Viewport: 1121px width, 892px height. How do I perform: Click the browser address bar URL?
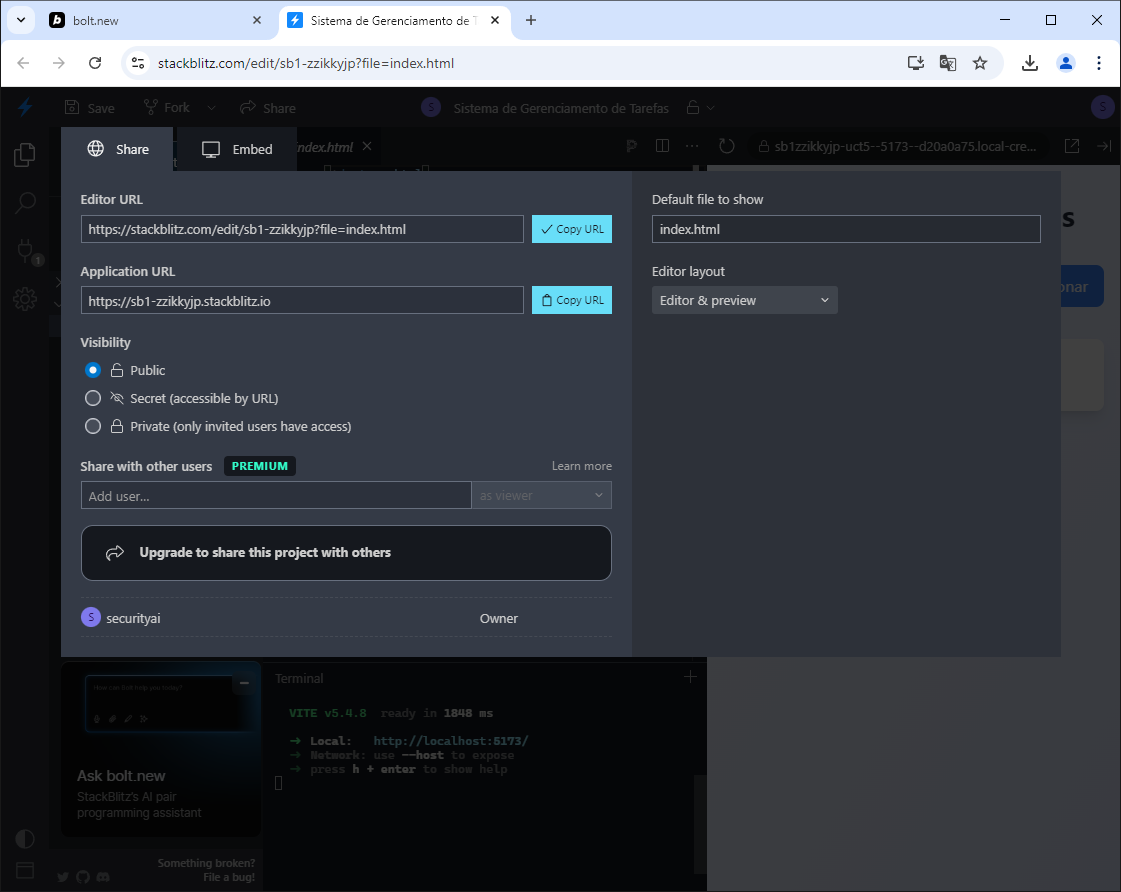coord(306,64)
